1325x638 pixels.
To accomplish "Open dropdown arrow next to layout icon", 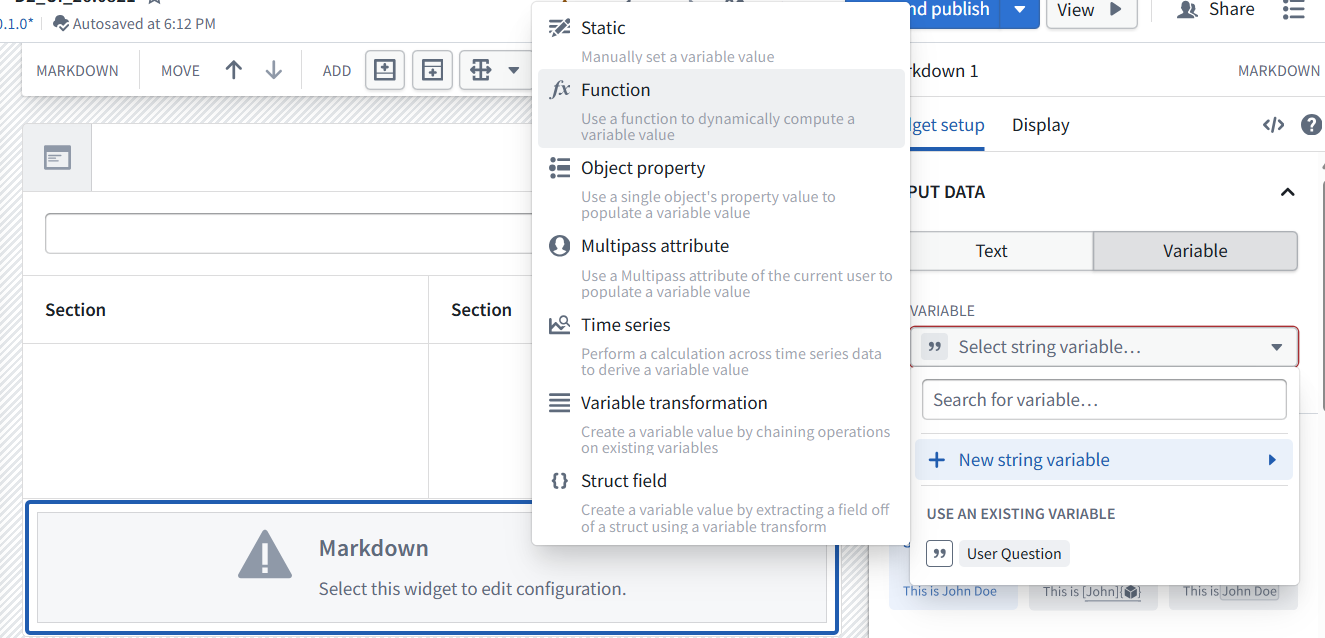I will tap(514, 70).
